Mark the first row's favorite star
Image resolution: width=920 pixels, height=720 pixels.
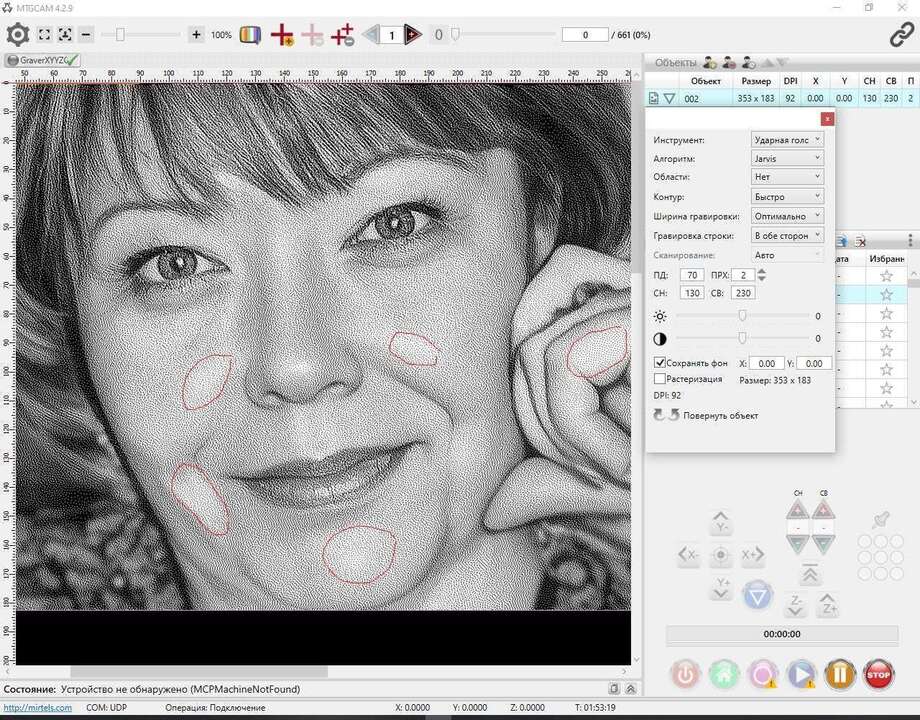click(886, 275)
